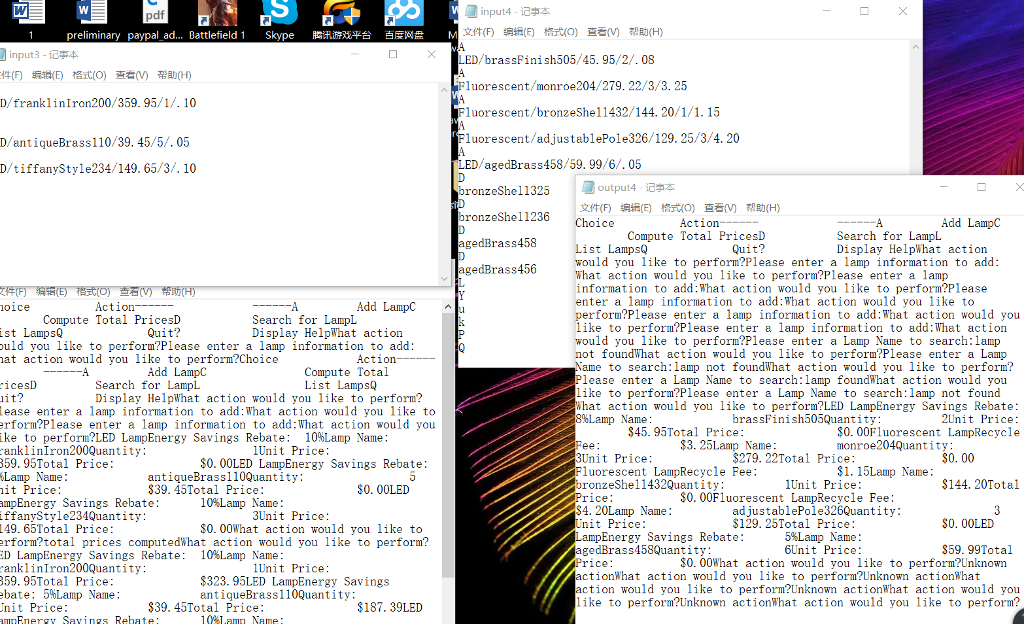
Task: Maximize the output4 Notepad window
Action: (981, 187)
